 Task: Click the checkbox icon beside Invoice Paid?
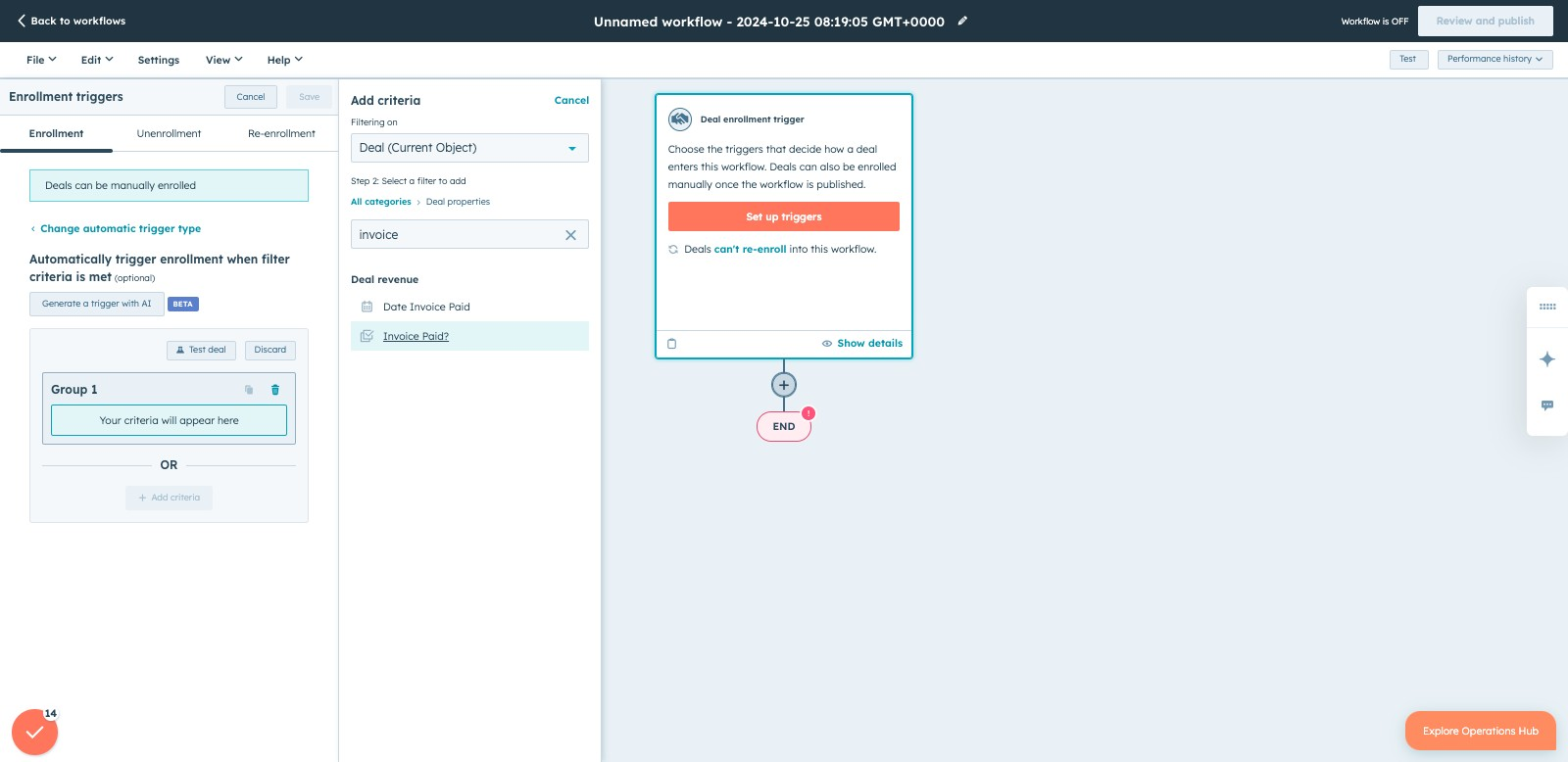367,336
